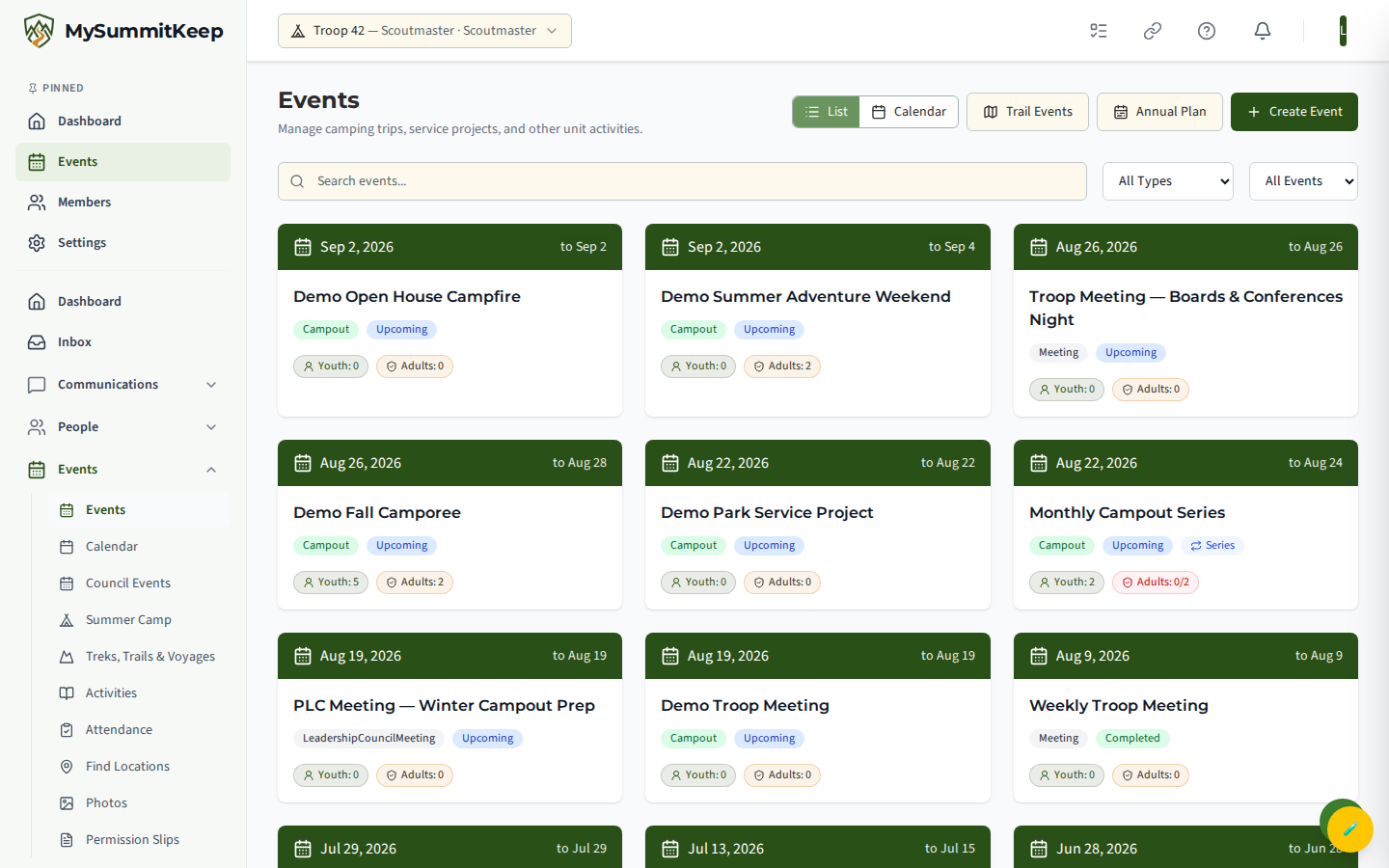The image size is (1389, 868).
Task: Open Inbox in sidebar
Action: pos(123,342)
